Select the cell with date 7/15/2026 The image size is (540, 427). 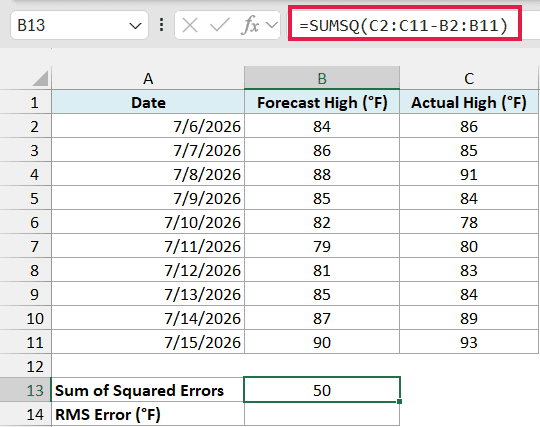tap(148, 342)
